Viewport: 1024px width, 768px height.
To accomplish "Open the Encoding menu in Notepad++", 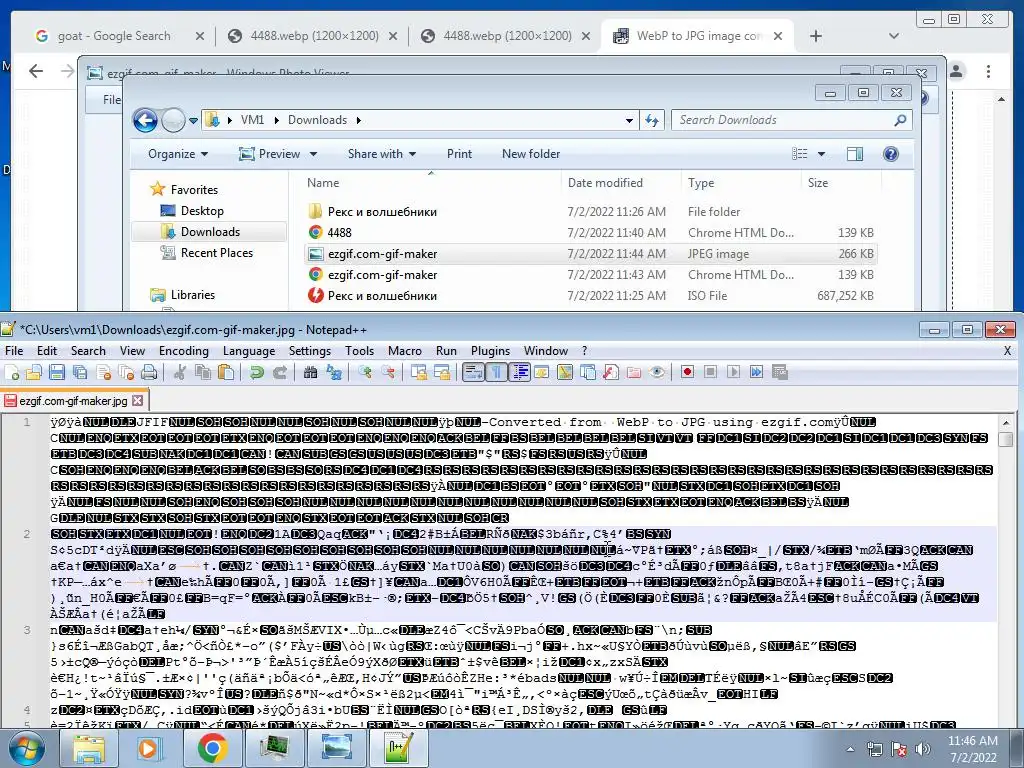I will coord(184,351).
